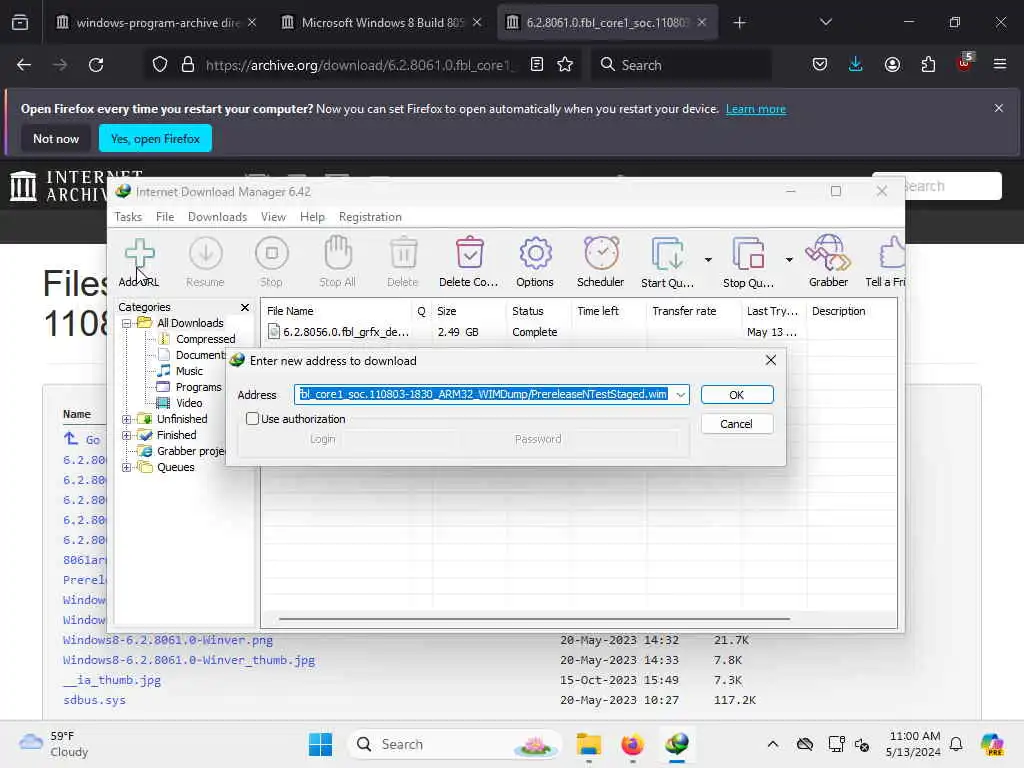The width and height of the screenshot is (1024, 768).
Task: Click the Stop Queue icon
Action: point(748,262)
